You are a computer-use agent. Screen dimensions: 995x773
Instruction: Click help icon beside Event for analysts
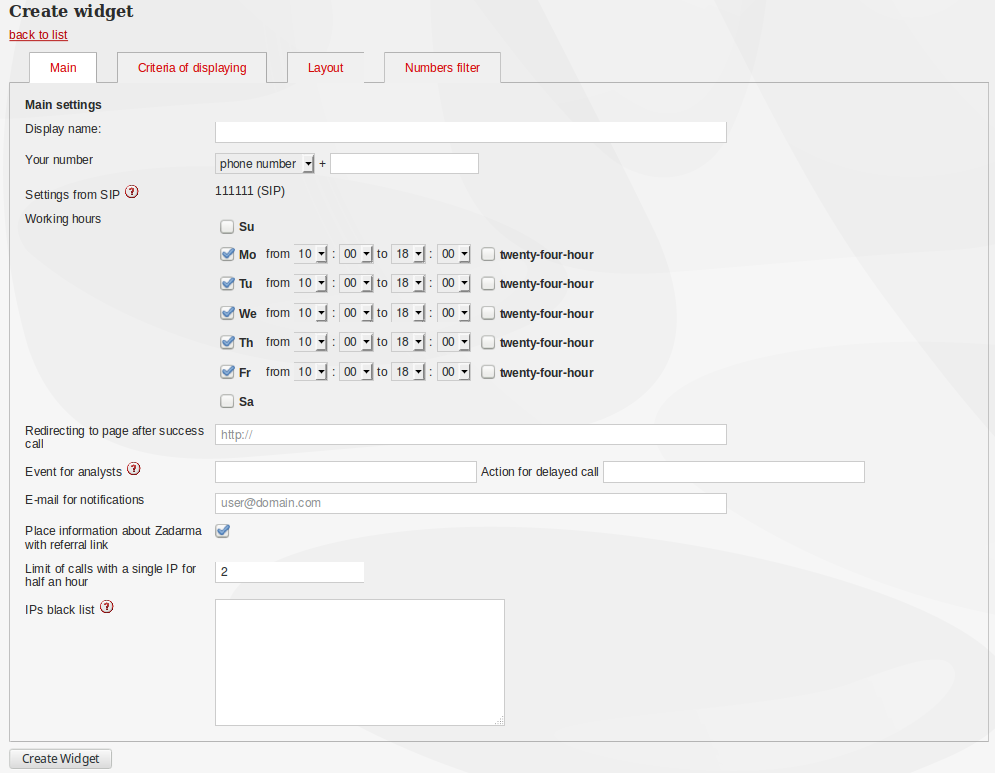[x=133, y=469]
